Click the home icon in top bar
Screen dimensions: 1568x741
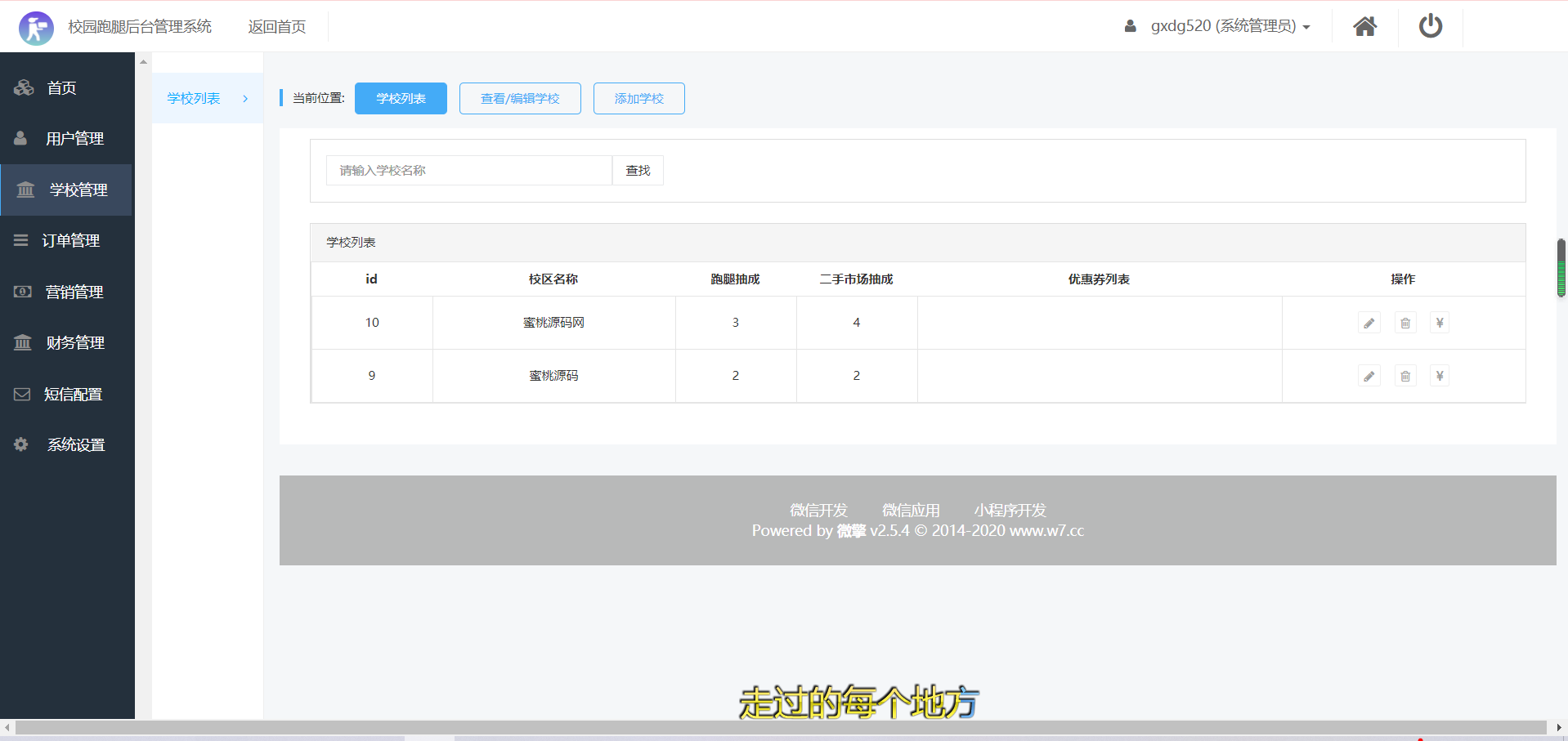1364,27
